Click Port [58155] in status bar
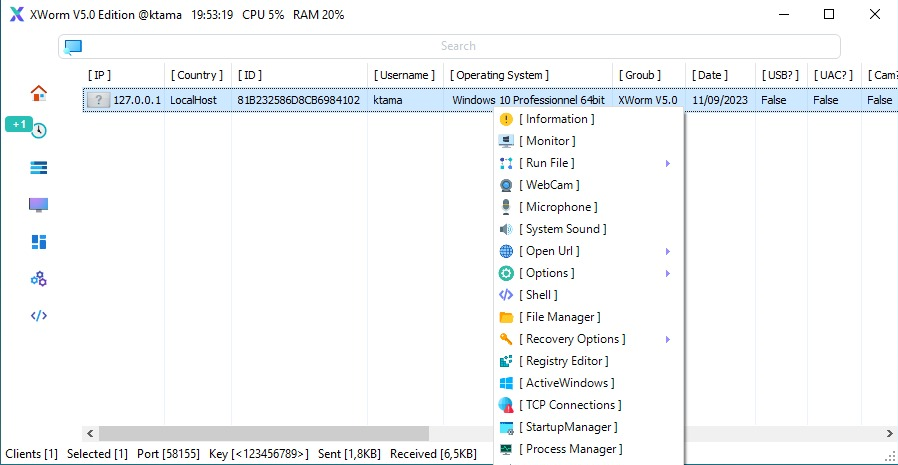 click(168, 454)
